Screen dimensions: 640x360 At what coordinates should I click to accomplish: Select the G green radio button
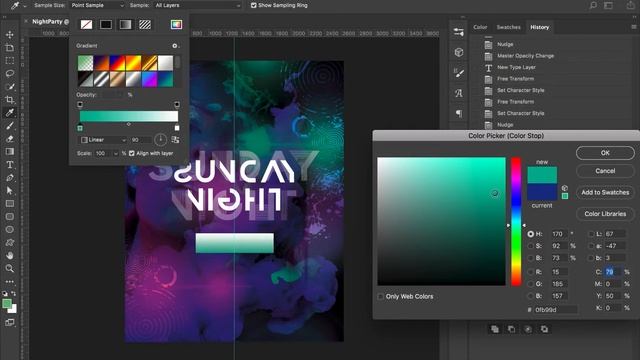[530, 284]
